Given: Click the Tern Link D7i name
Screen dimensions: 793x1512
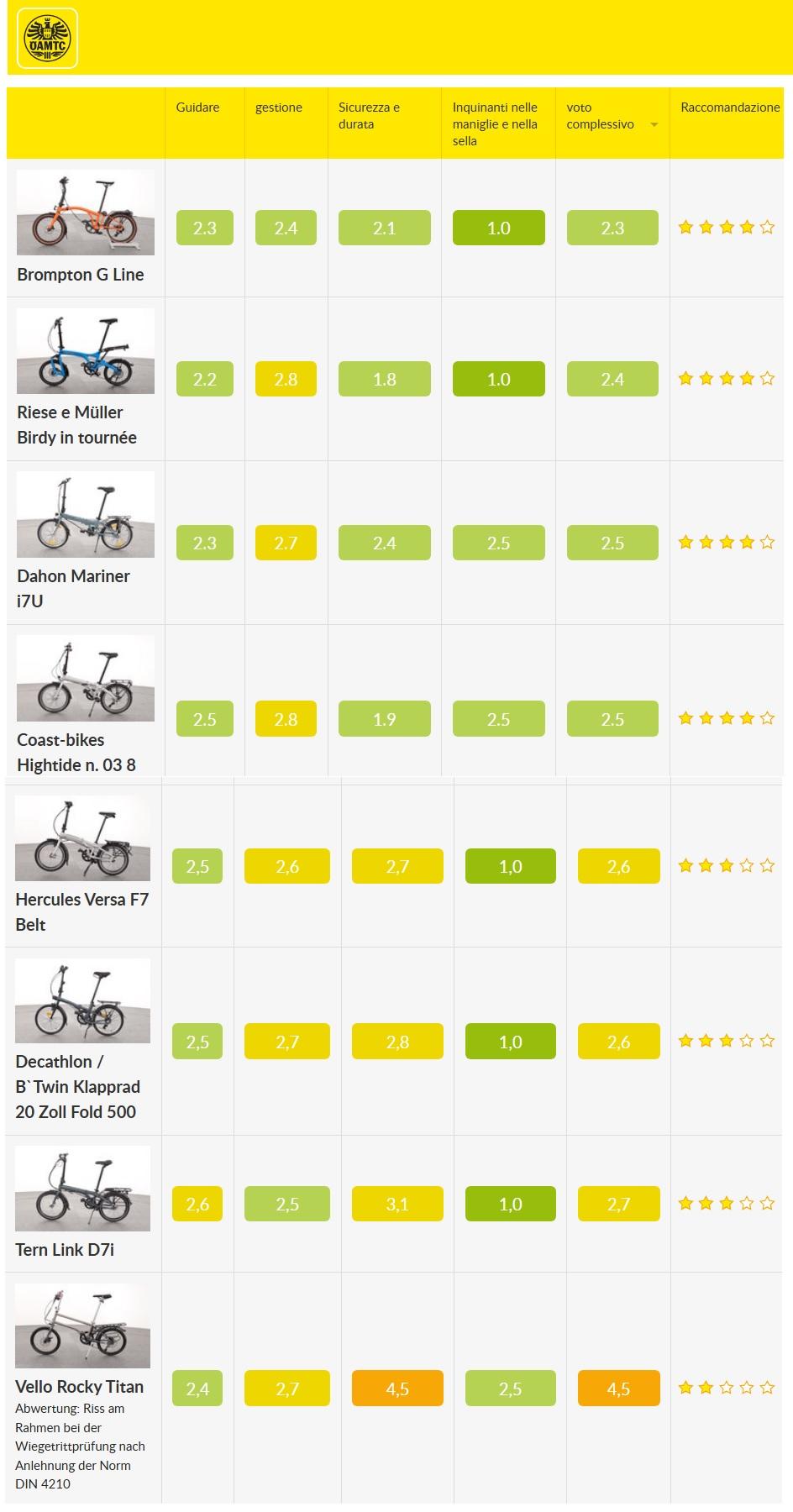Looking at the screenshot, I should [x=65, y=1249].
